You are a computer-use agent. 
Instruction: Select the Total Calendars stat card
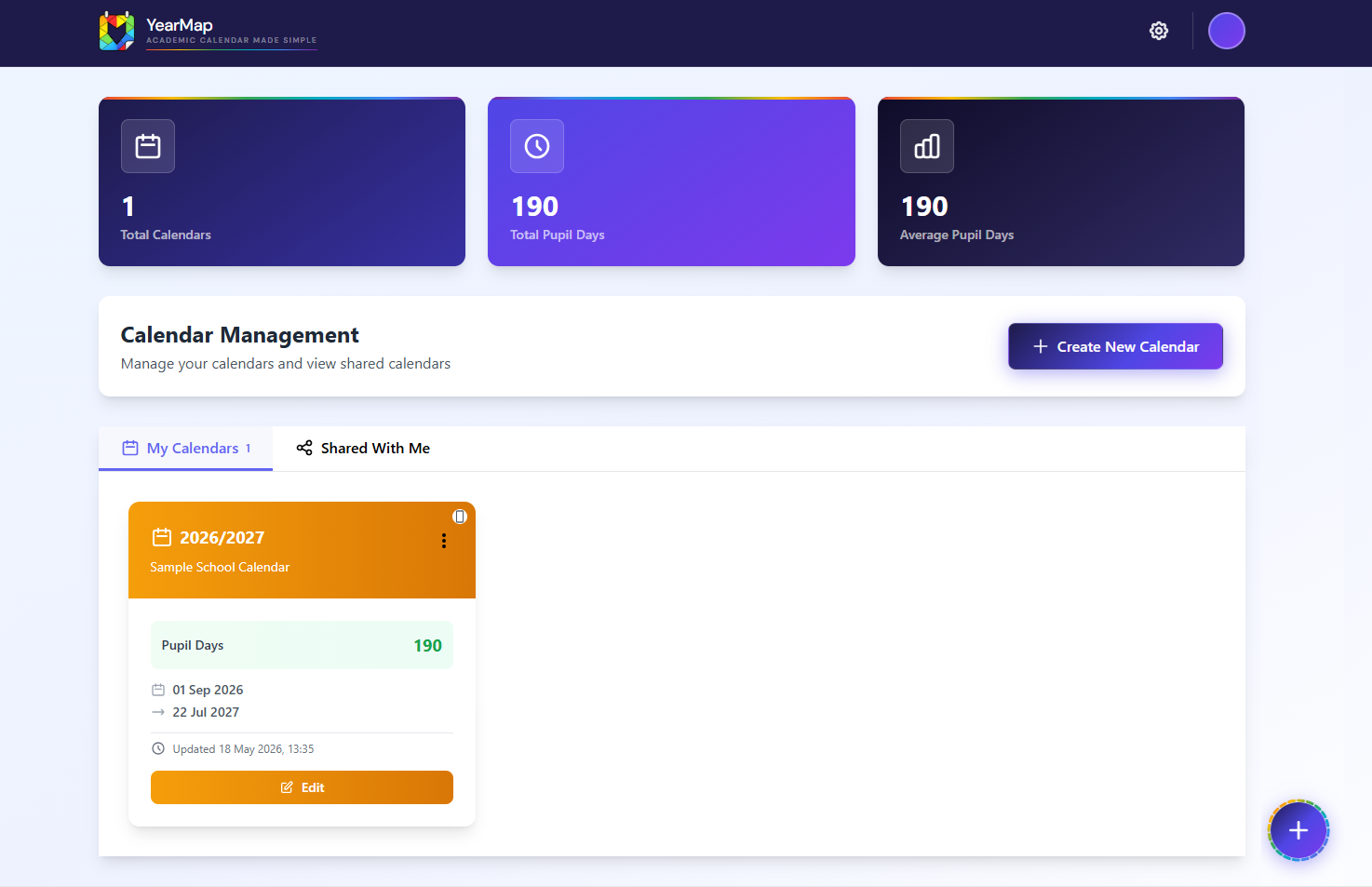click(282, 181)
